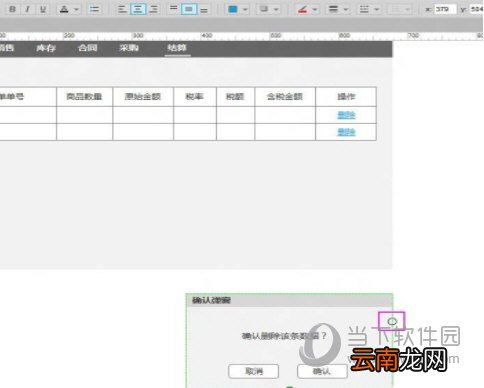Open the line pattern dropdown arrow
The width and height of the screenshot is (484, 388).
point(377,9)
